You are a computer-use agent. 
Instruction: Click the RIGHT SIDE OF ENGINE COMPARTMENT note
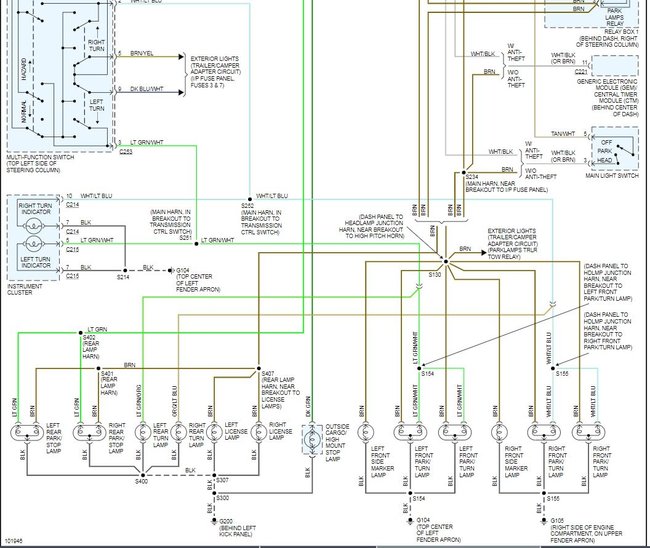pyautogui.click(x=587, y=533)
